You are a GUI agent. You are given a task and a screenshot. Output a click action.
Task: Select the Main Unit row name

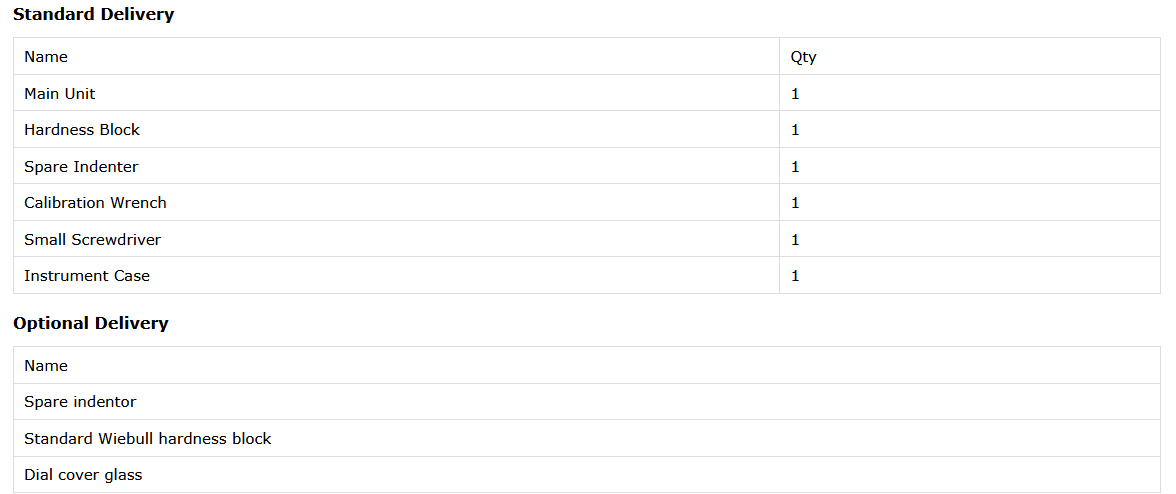tap(60, 93)
